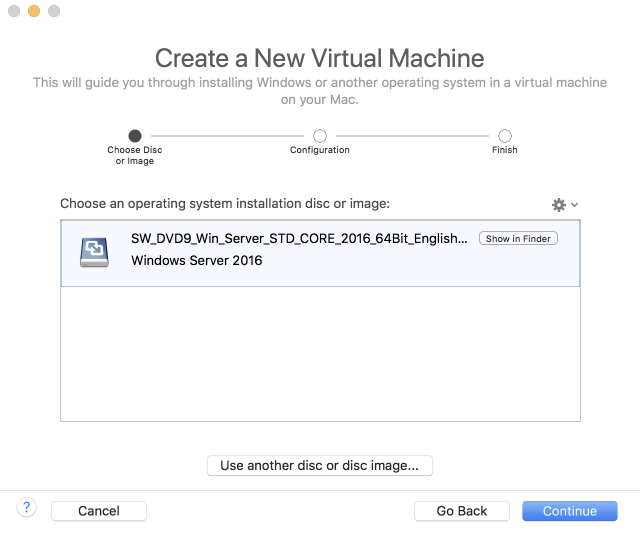The height and width of the screenshot is (533, 640).
Task: Open the gear options menu
Action: (559, 204)
